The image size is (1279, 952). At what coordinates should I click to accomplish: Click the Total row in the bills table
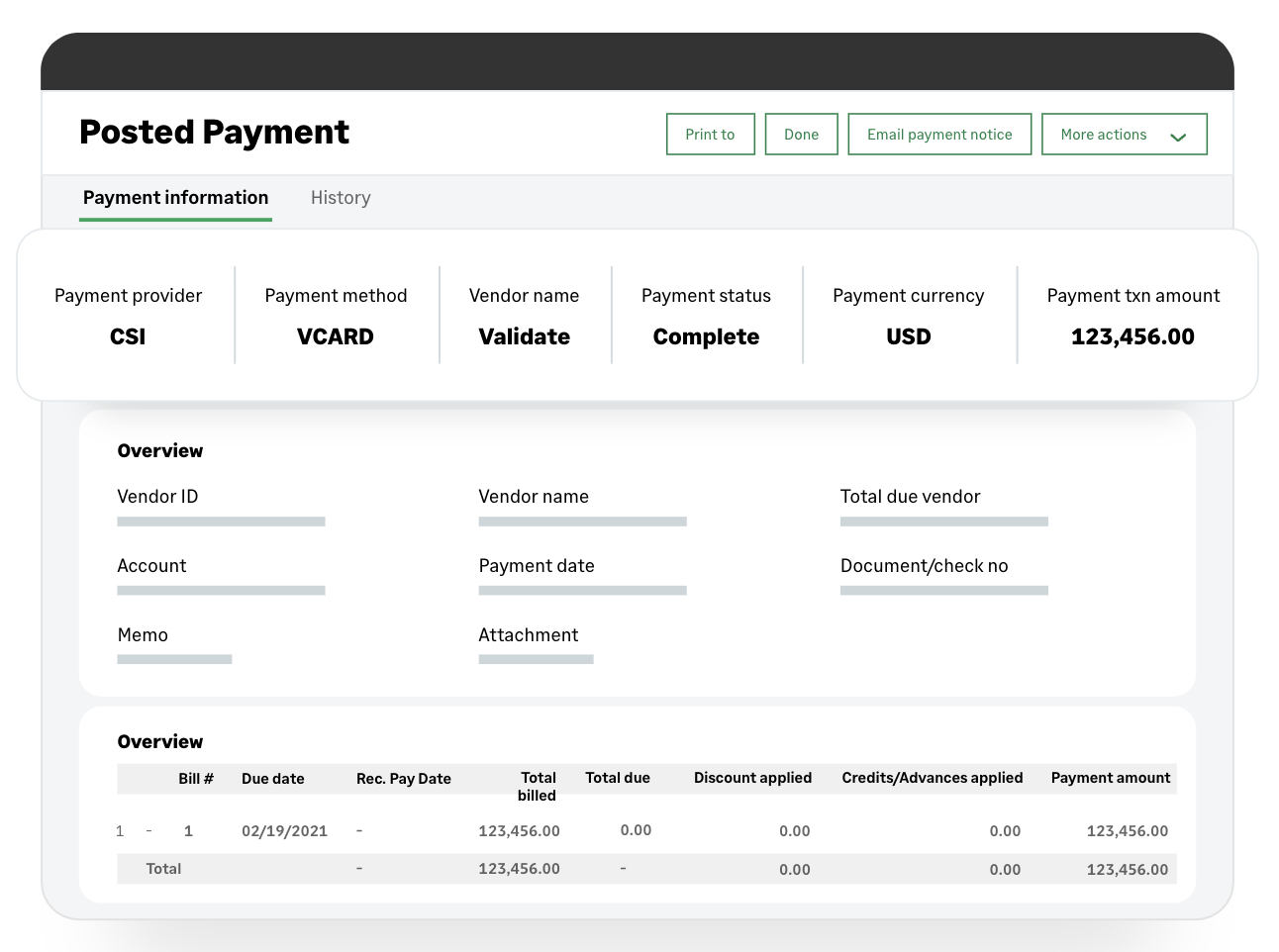(x=643, y=869)
